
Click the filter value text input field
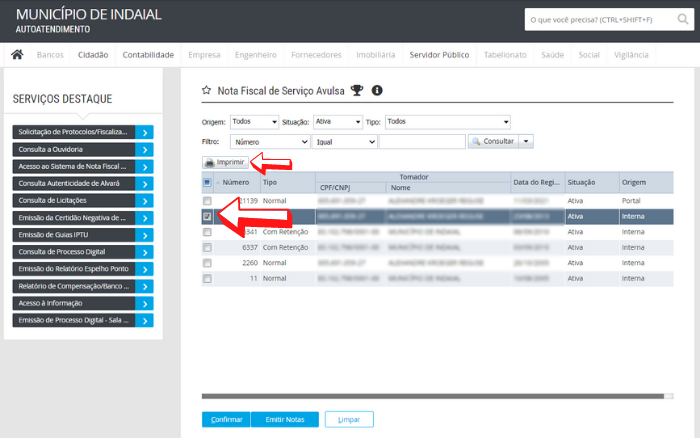click(421, 142)
